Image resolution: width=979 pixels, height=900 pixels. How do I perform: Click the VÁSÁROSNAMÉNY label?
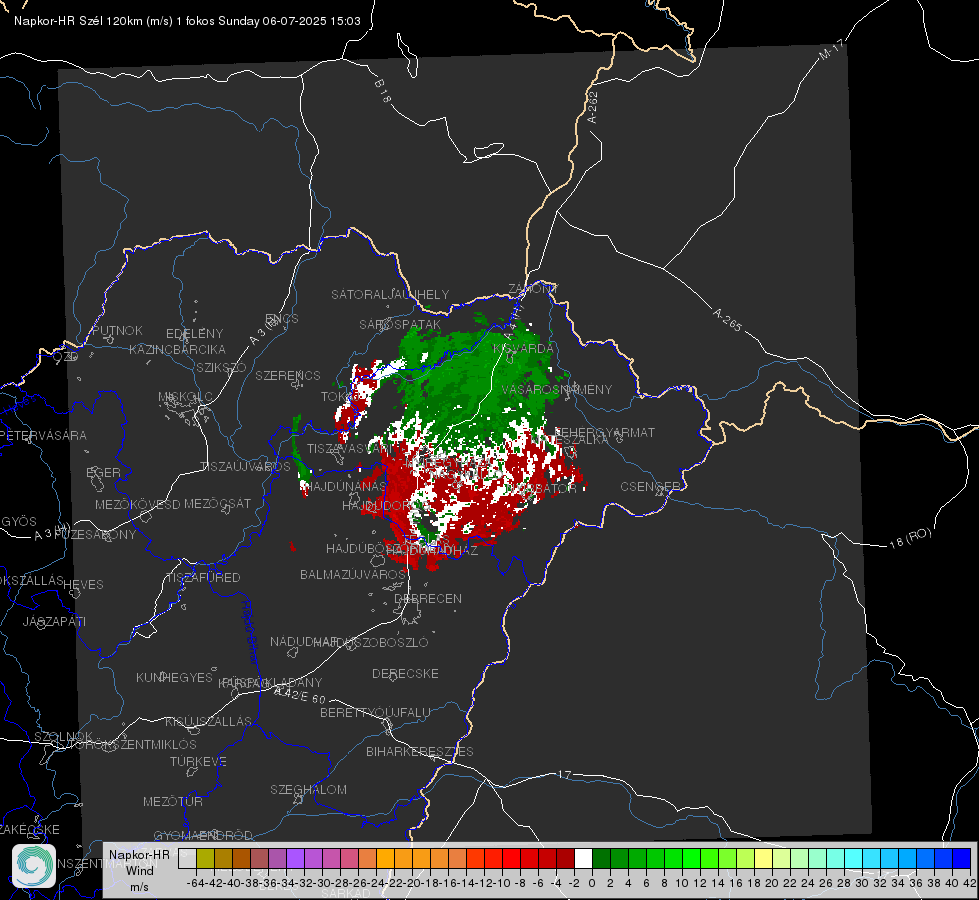coord(557,389)
